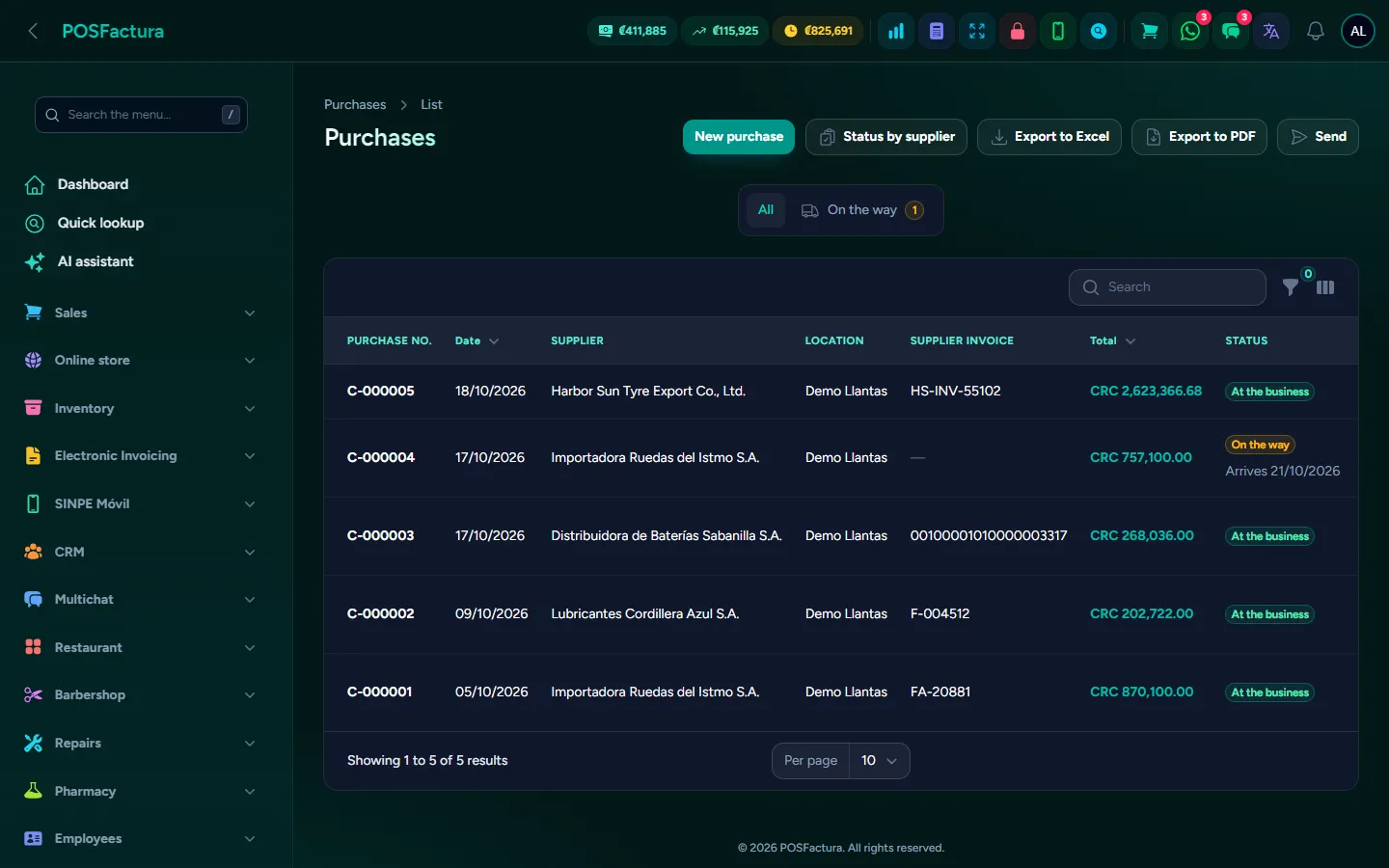
Task: Sort the table by Date column
Action: click(x=477, y=340)
